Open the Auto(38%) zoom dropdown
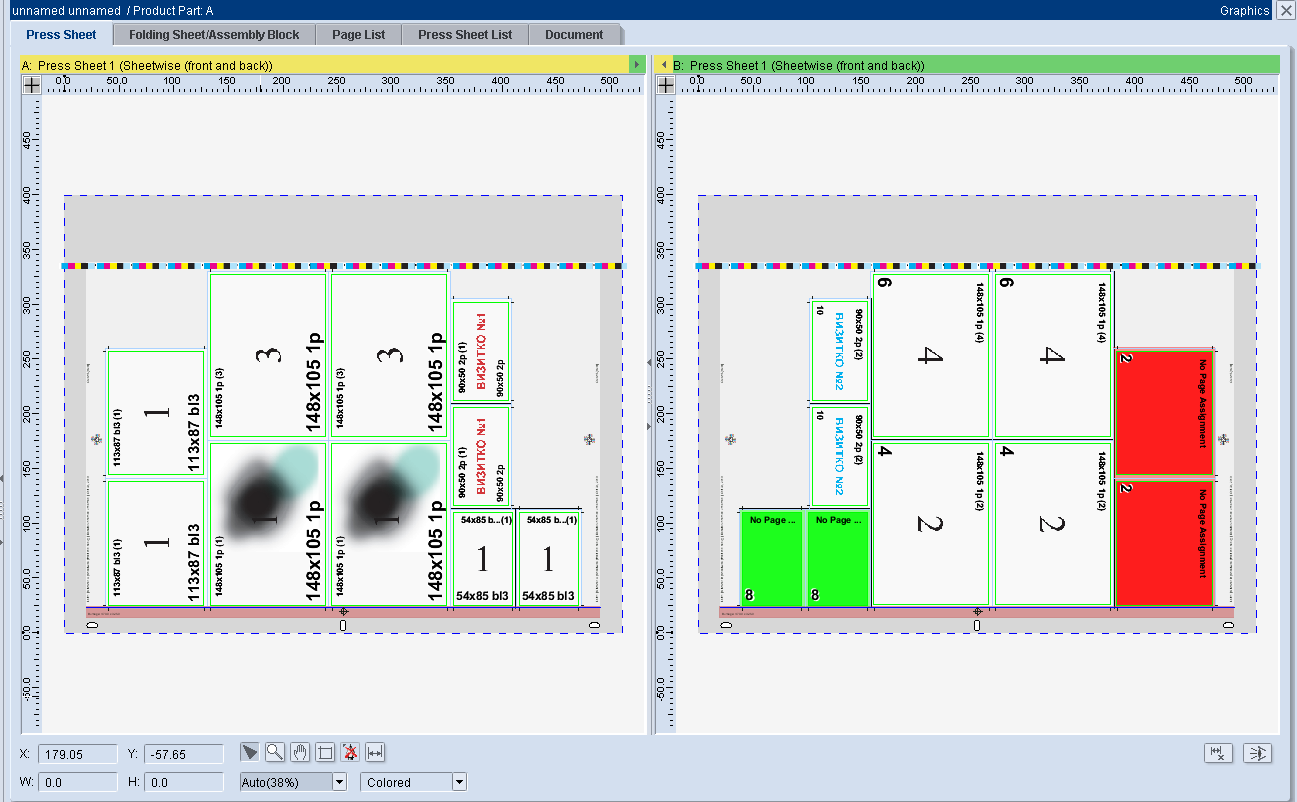1297x802 pixels. (x=339, y=782)
